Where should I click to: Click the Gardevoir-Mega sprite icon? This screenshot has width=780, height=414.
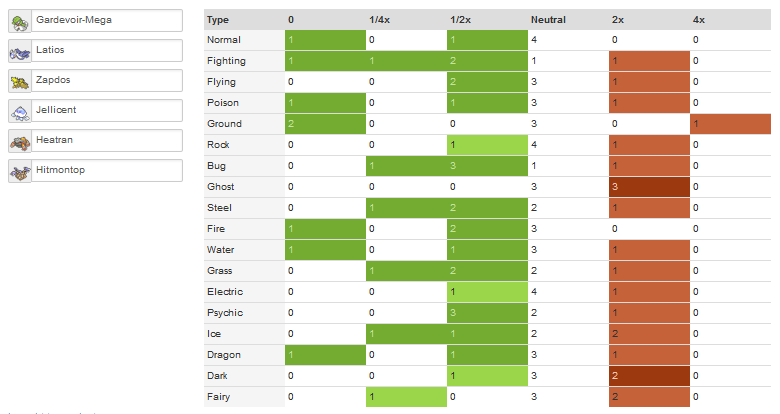[20, 22]
